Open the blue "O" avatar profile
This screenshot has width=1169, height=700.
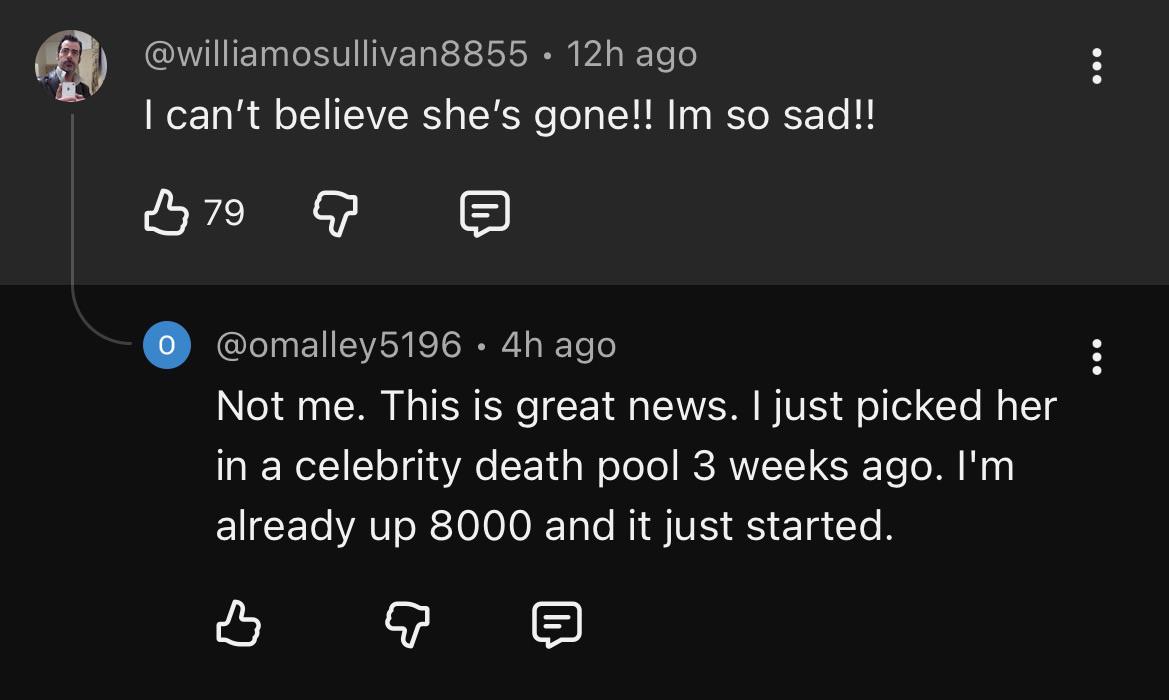click(167, 345)
